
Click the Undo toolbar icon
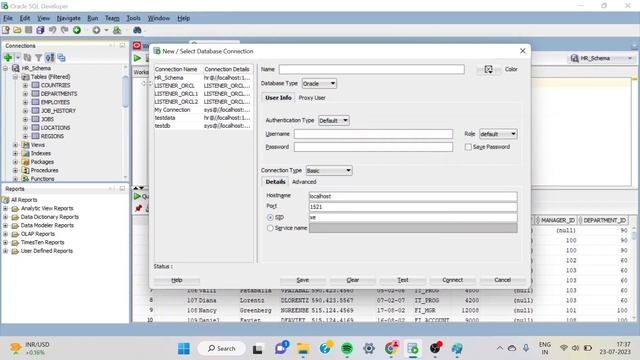coord(52,30)
